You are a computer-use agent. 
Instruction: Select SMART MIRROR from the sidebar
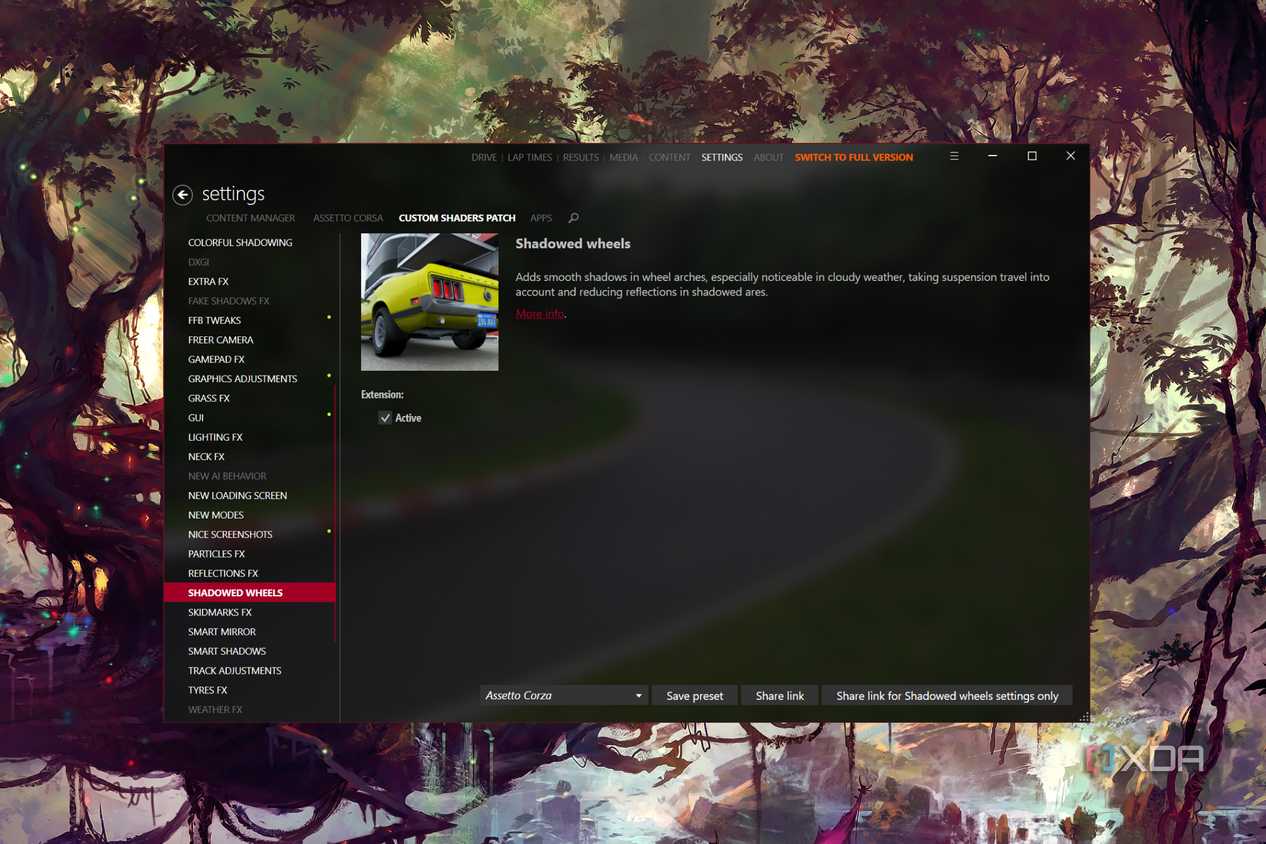tap(221, 631)
